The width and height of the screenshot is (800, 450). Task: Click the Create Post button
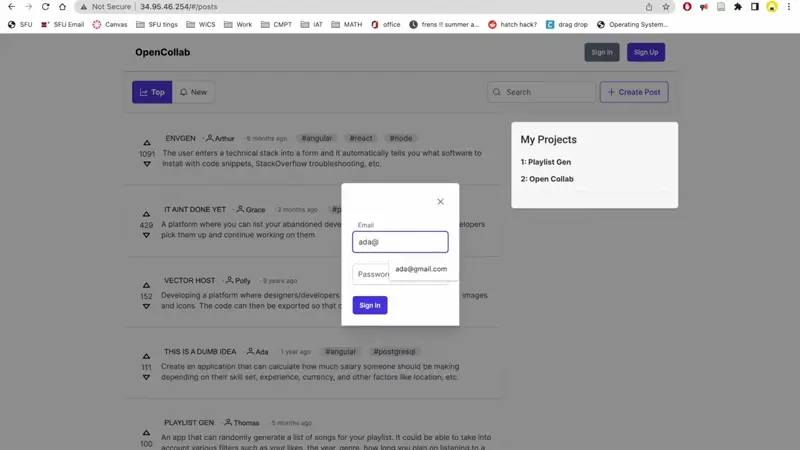point(634,92)
